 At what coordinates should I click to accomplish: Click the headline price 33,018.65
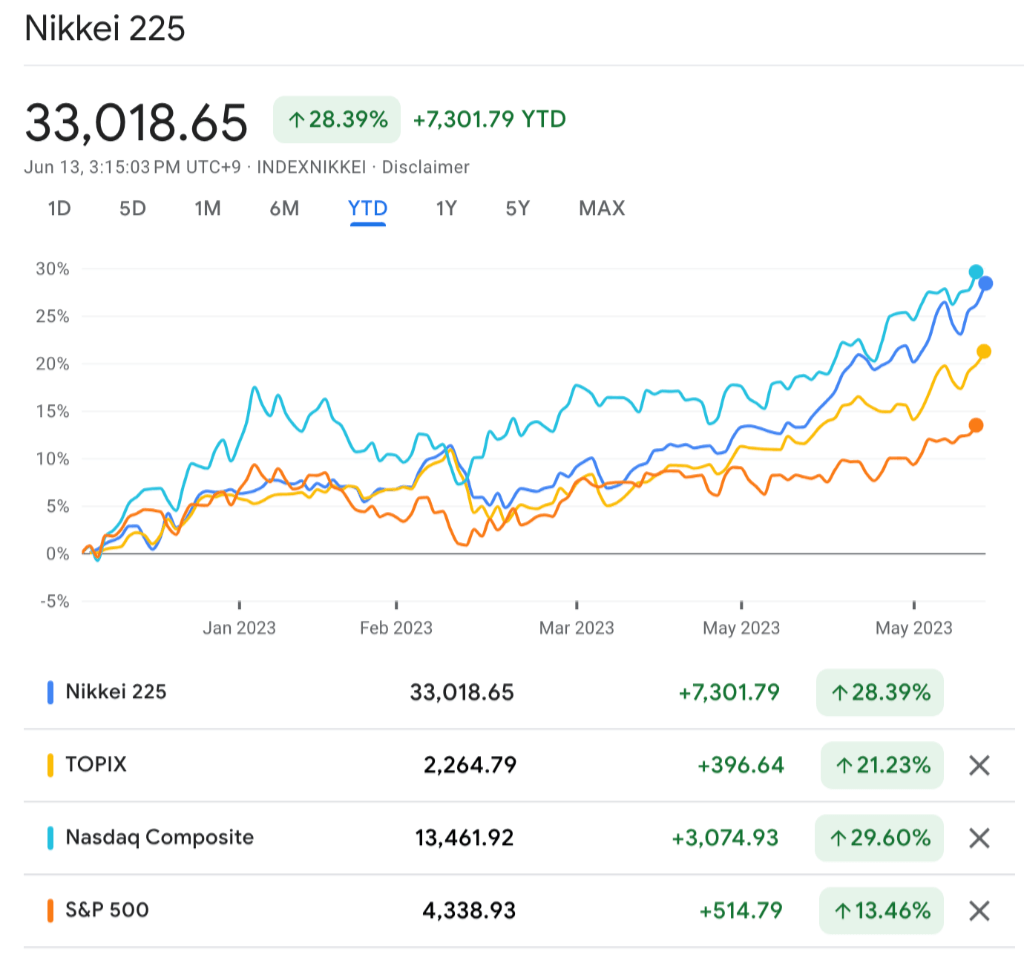[x=136, y=122]
